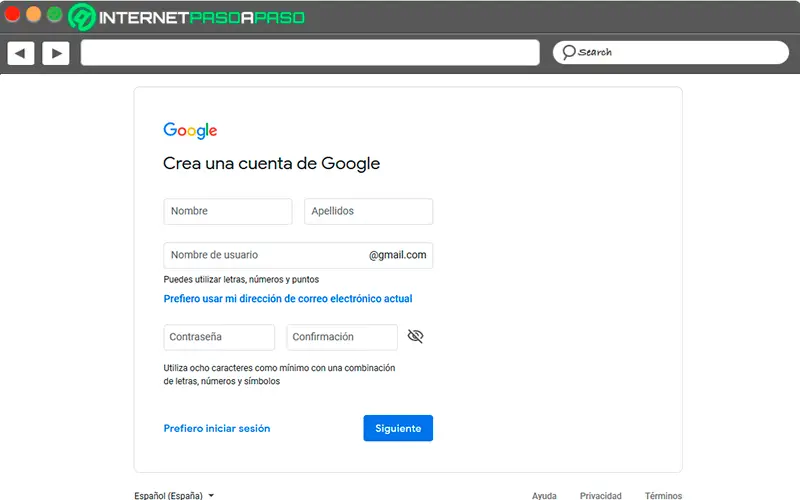Click the Google logo
Image resolution: width=800 pixels, height=500 pixels.
click(x=190, y=130)
